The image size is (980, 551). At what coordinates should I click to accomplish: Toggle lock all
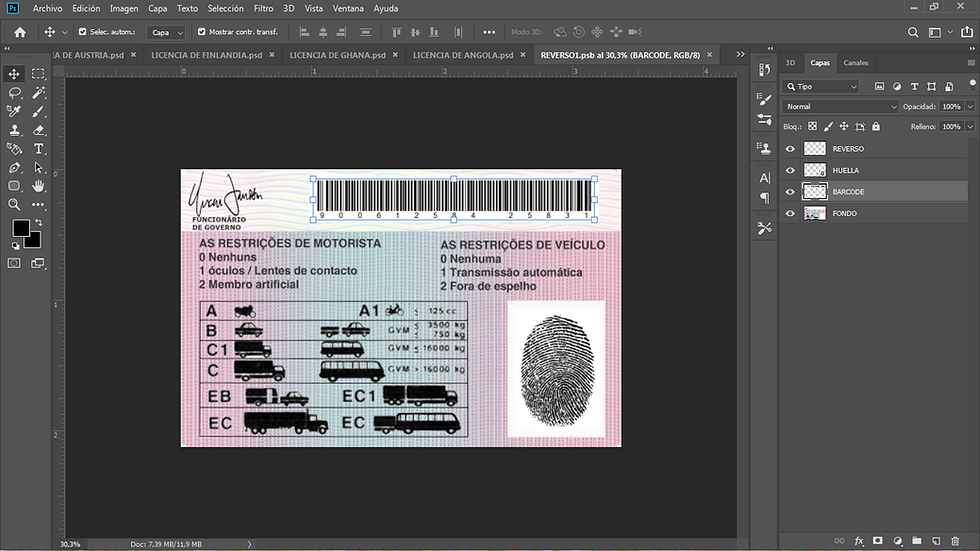click(x=876, y=126)
